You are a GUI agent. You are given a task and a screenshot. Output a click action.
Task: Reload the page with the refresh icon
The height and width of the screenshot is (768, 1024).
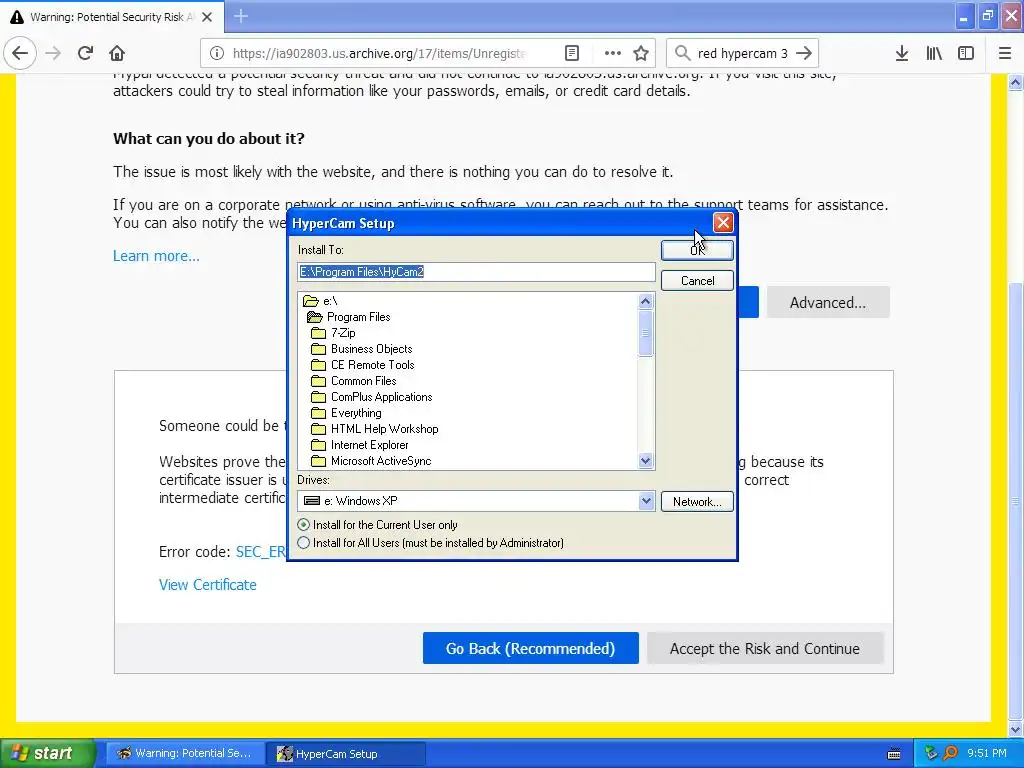(85, 54)
